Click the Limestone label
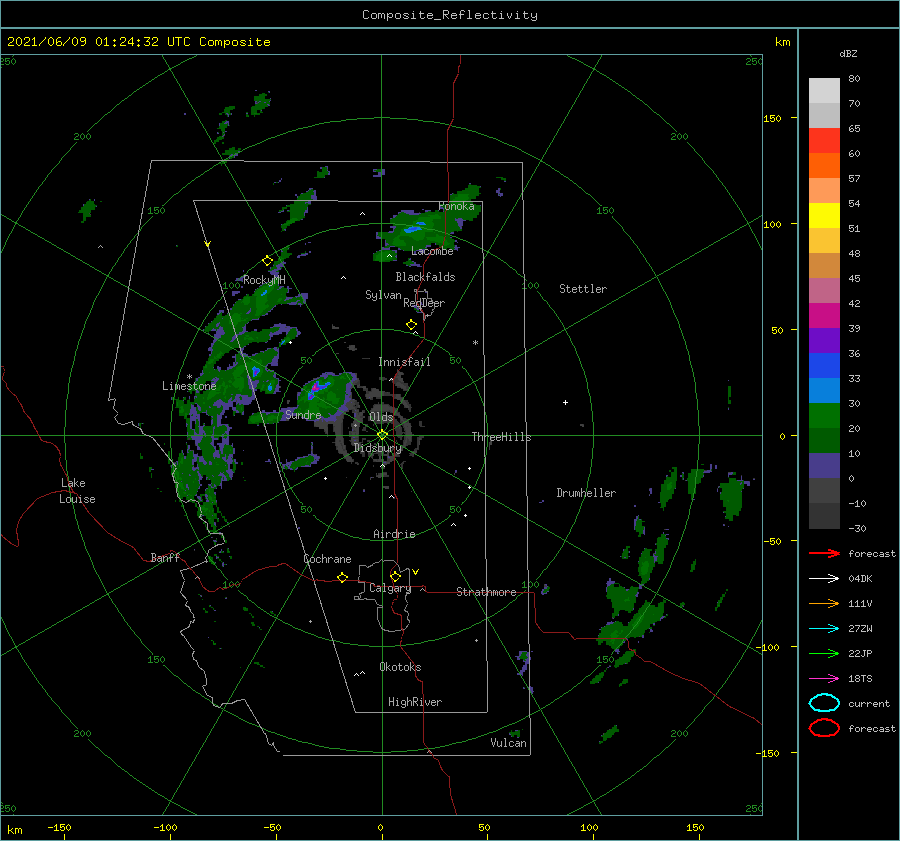The height and width of the screenshot is (841, 900). [x=189, y=386]
